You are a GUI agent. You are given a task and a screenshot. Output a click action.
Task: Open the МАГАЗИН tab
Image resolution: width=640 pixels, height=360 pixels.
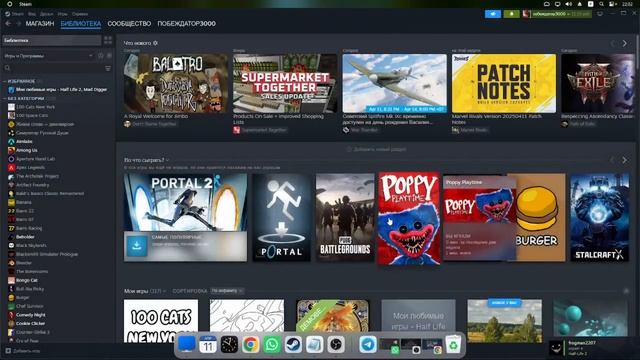40,24
